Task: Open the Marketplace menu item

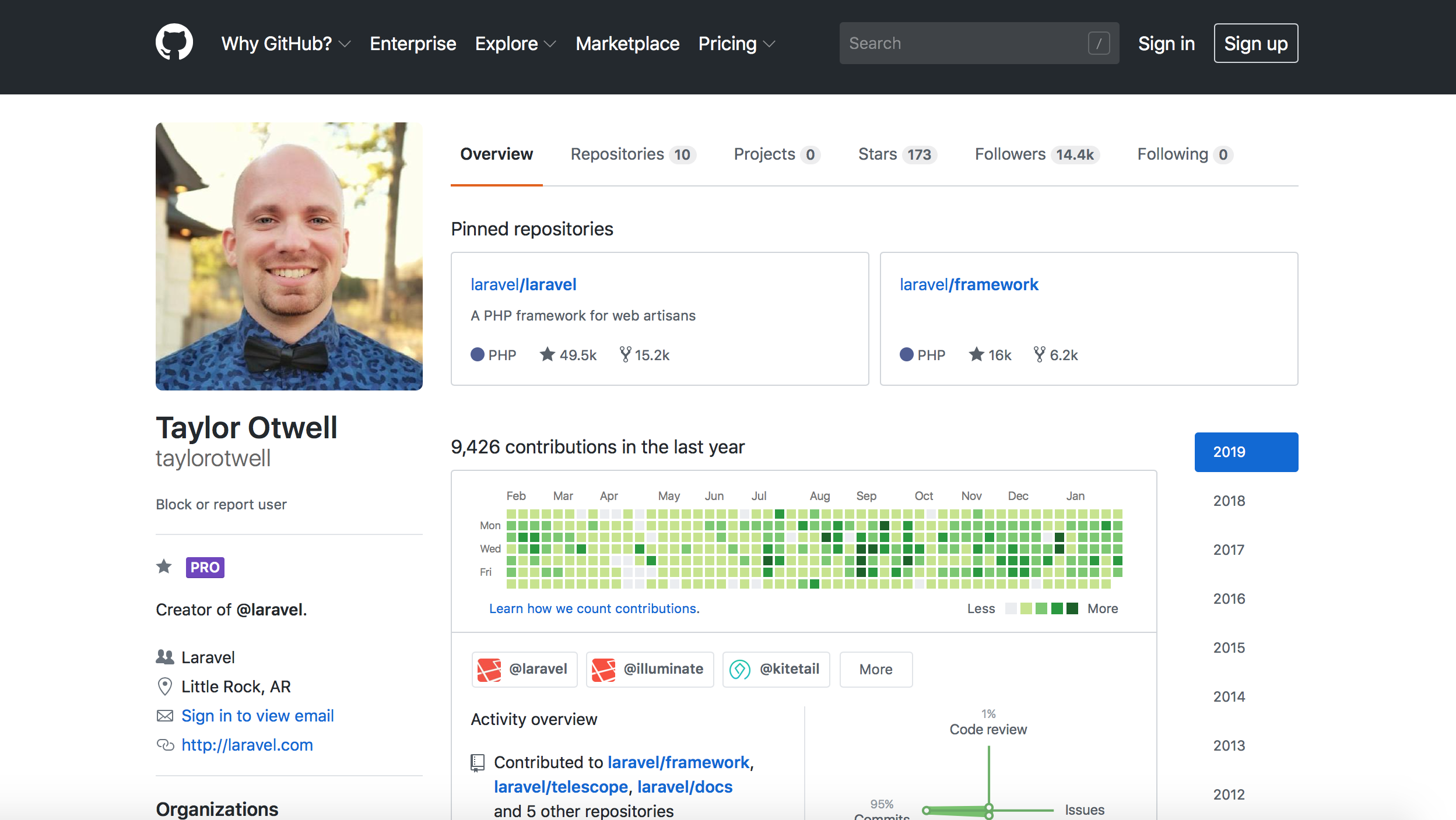Action: click(x=627, y=44)
